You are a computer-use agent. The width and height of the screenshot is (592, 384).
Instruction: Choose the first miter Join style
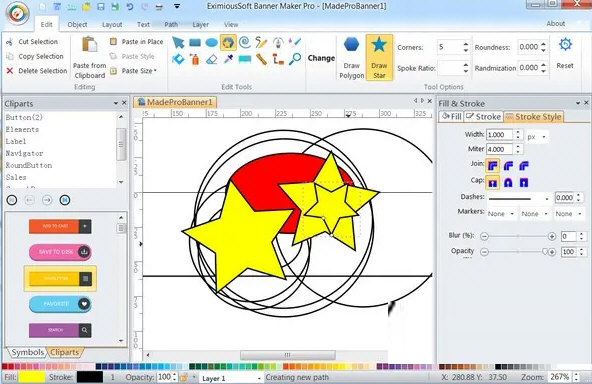tap(492, 165)
